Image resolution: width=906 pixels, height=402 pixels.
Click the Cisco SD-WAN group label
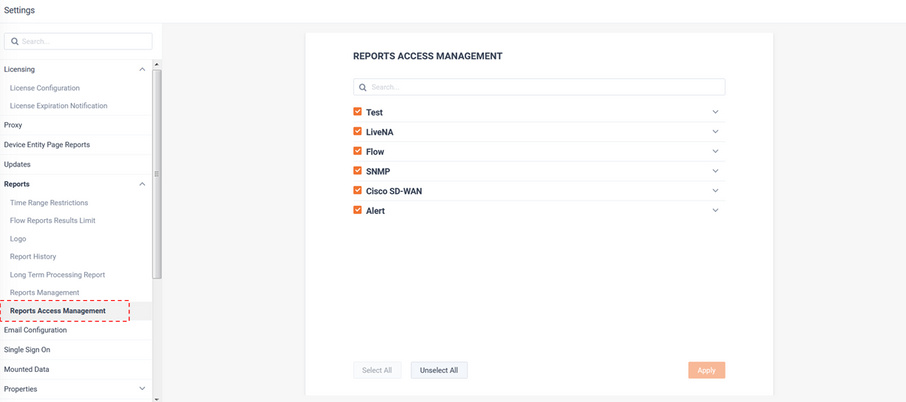[x=394, y=191]
